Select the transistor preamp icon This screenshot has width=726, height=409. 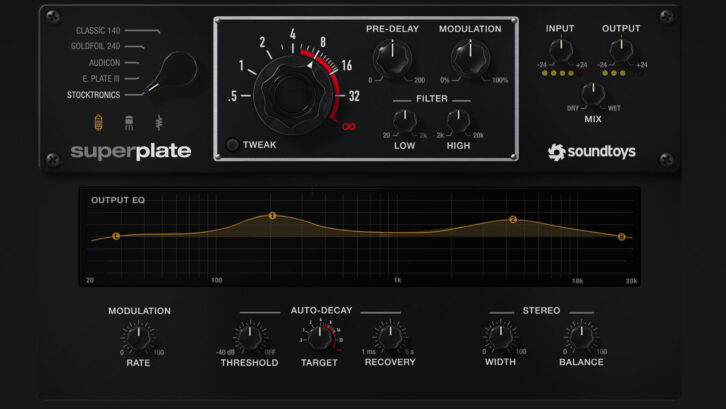(129, 123)
